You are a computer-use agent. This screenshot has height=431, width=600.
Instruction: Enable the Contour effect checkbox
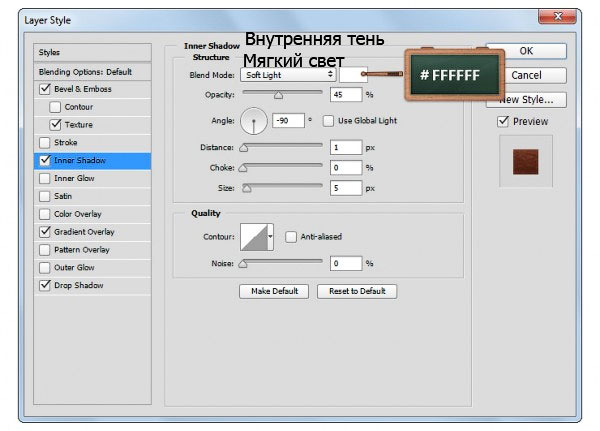click(x=55, y=107)
